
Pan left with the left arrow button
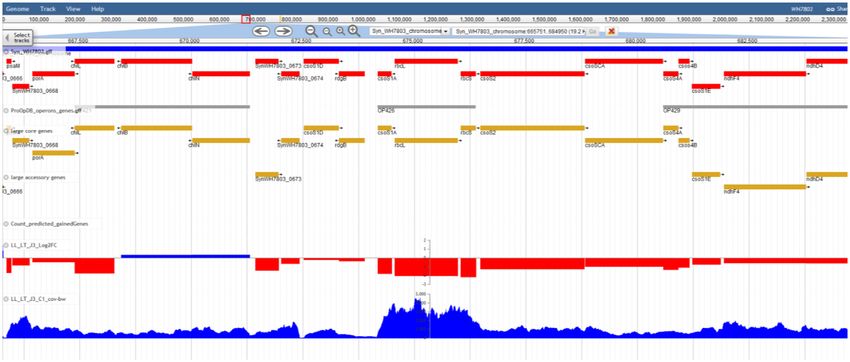pyautogui.click(x=261, y=31)
